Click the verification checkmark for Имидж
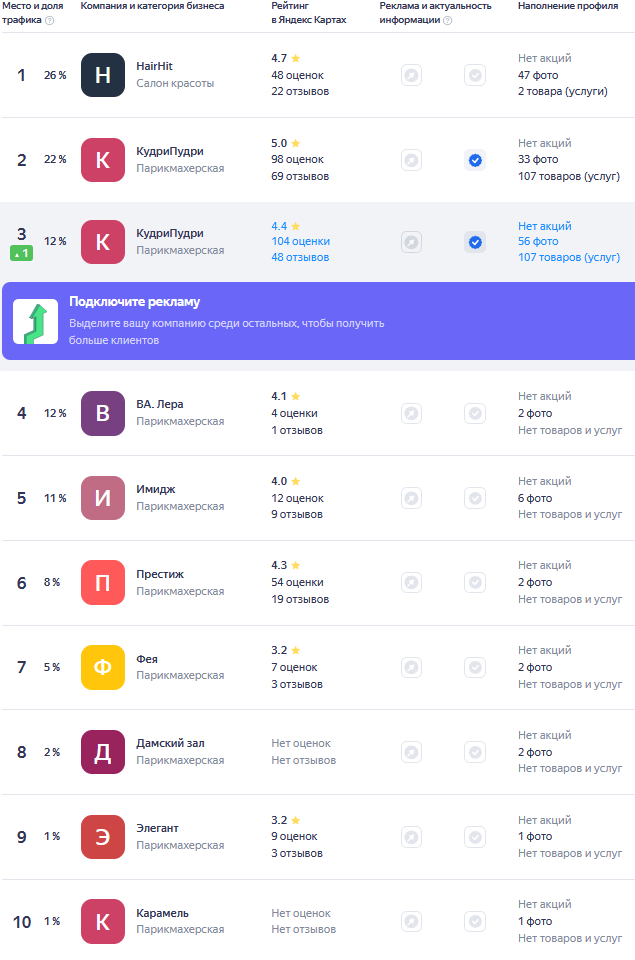This screenshot has width=635, height=960. (475, 498)
